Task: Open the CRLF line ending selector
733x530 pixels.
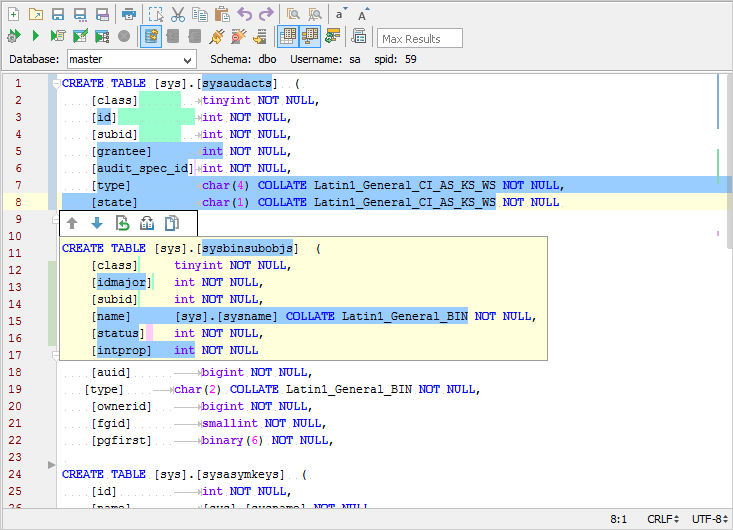Action: coord(660,520)
